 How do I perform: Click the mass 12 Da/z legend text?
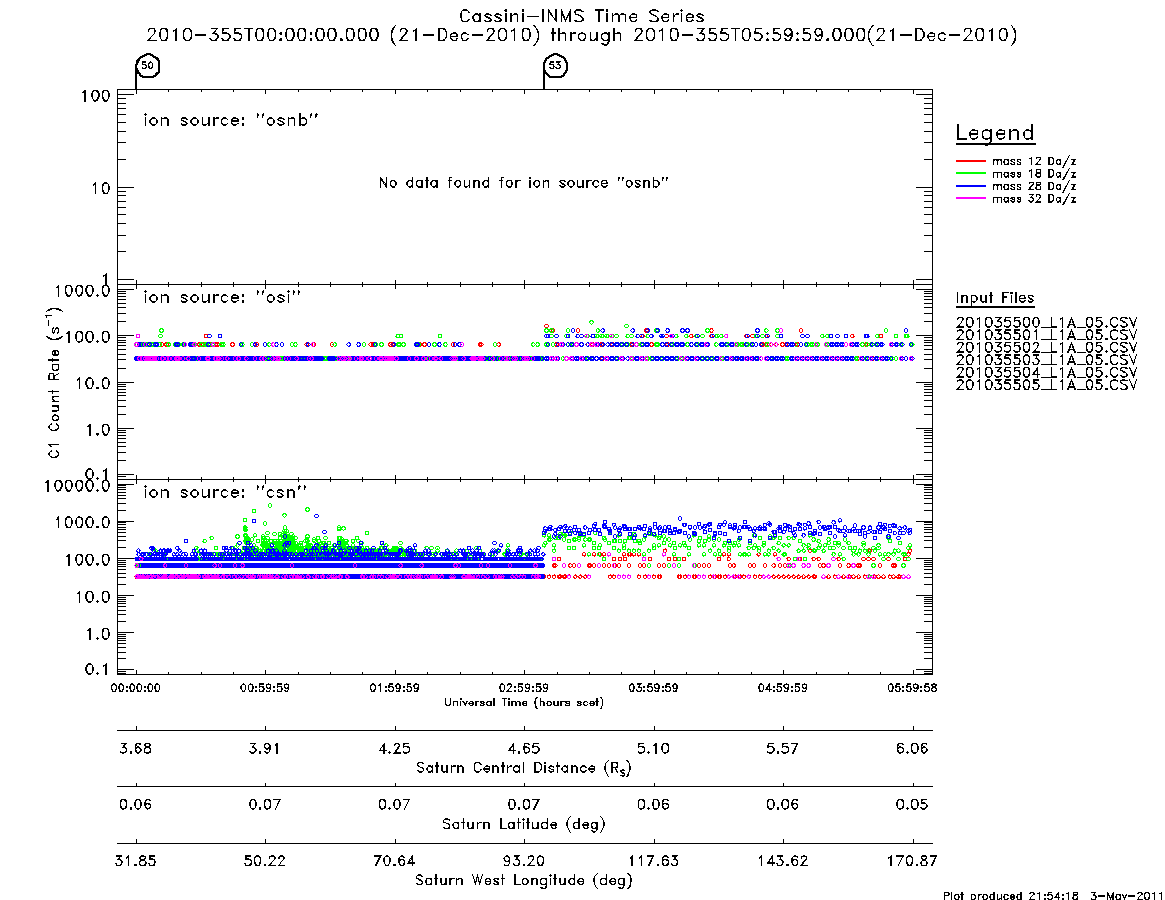point(1034,161)
